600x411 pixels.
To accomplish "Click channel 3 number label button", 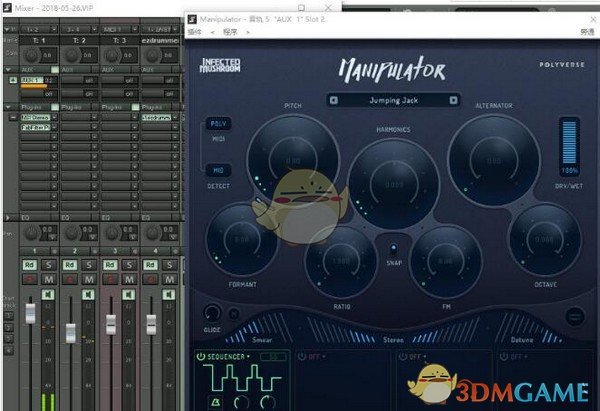I will (x=114, y=251).
